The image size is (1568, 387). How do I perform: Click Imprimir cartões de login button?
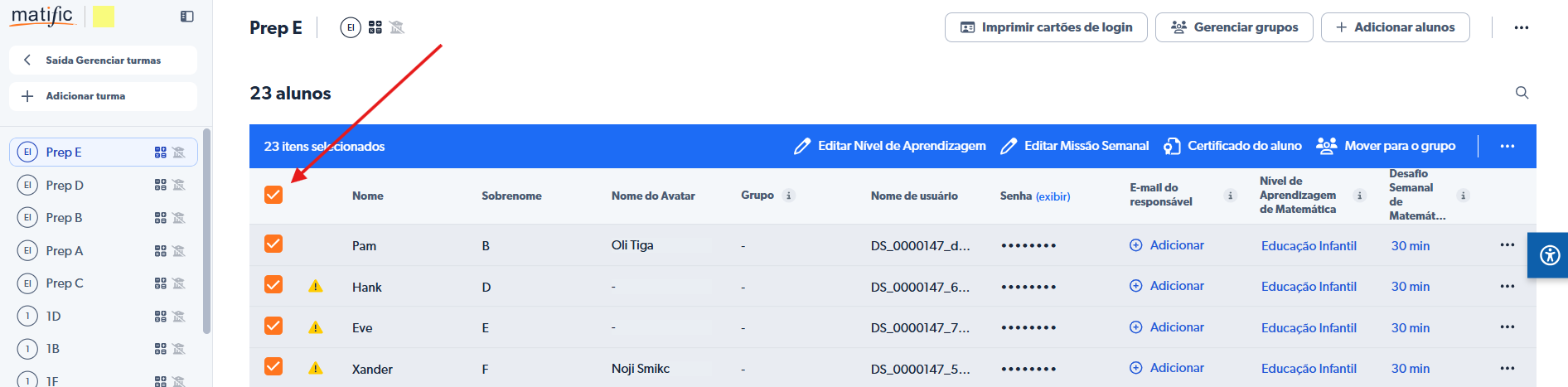tap(1046, 27)
